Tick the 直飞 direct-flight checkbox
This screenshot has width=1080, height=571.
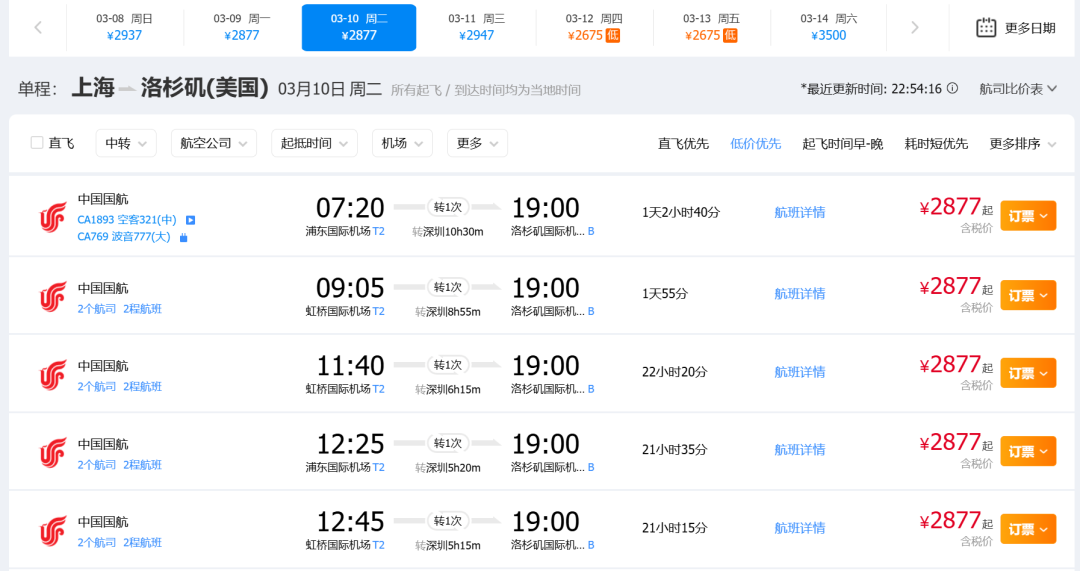point(37,143)
